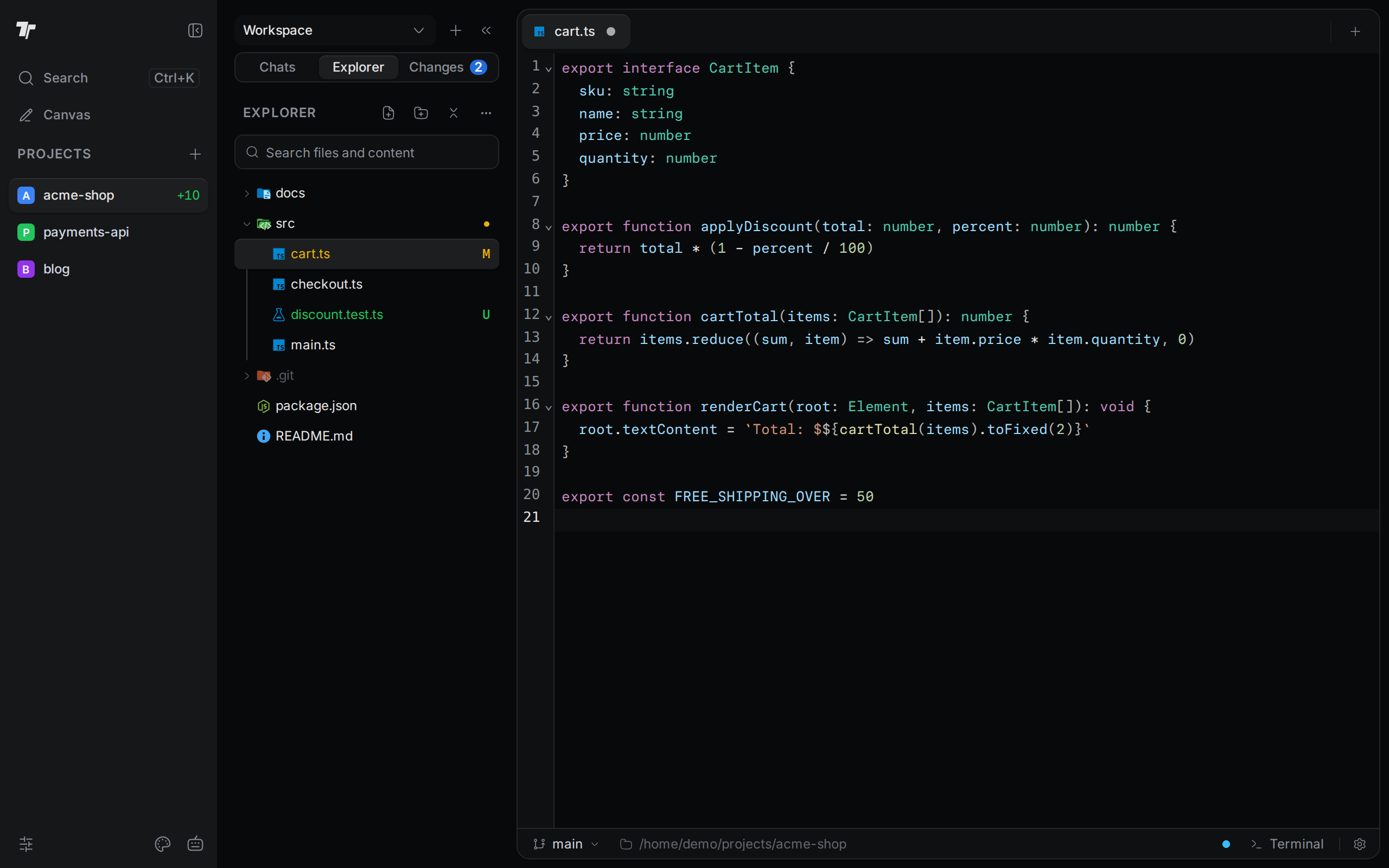Create a new folder in Explorer
The image size is (1389, 868).
click(x=421, y=113)
